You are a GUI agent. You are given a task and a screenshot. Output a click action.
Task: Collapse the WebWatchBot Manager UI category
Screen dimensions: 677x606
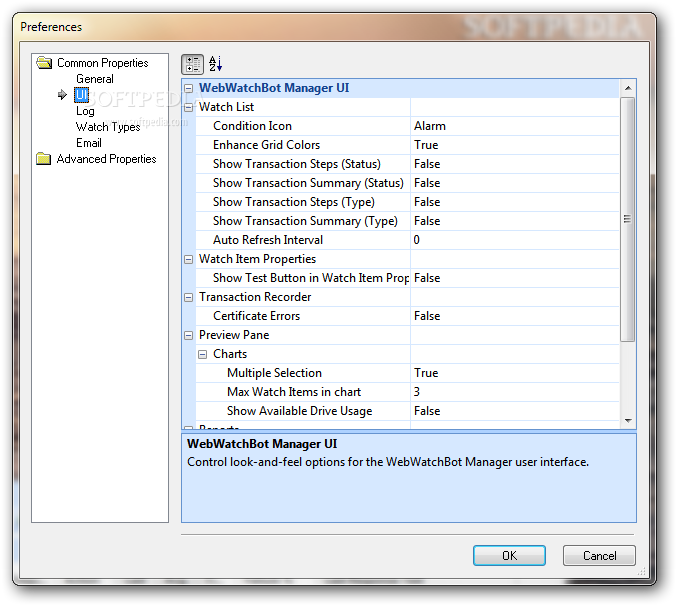point(189,88)
